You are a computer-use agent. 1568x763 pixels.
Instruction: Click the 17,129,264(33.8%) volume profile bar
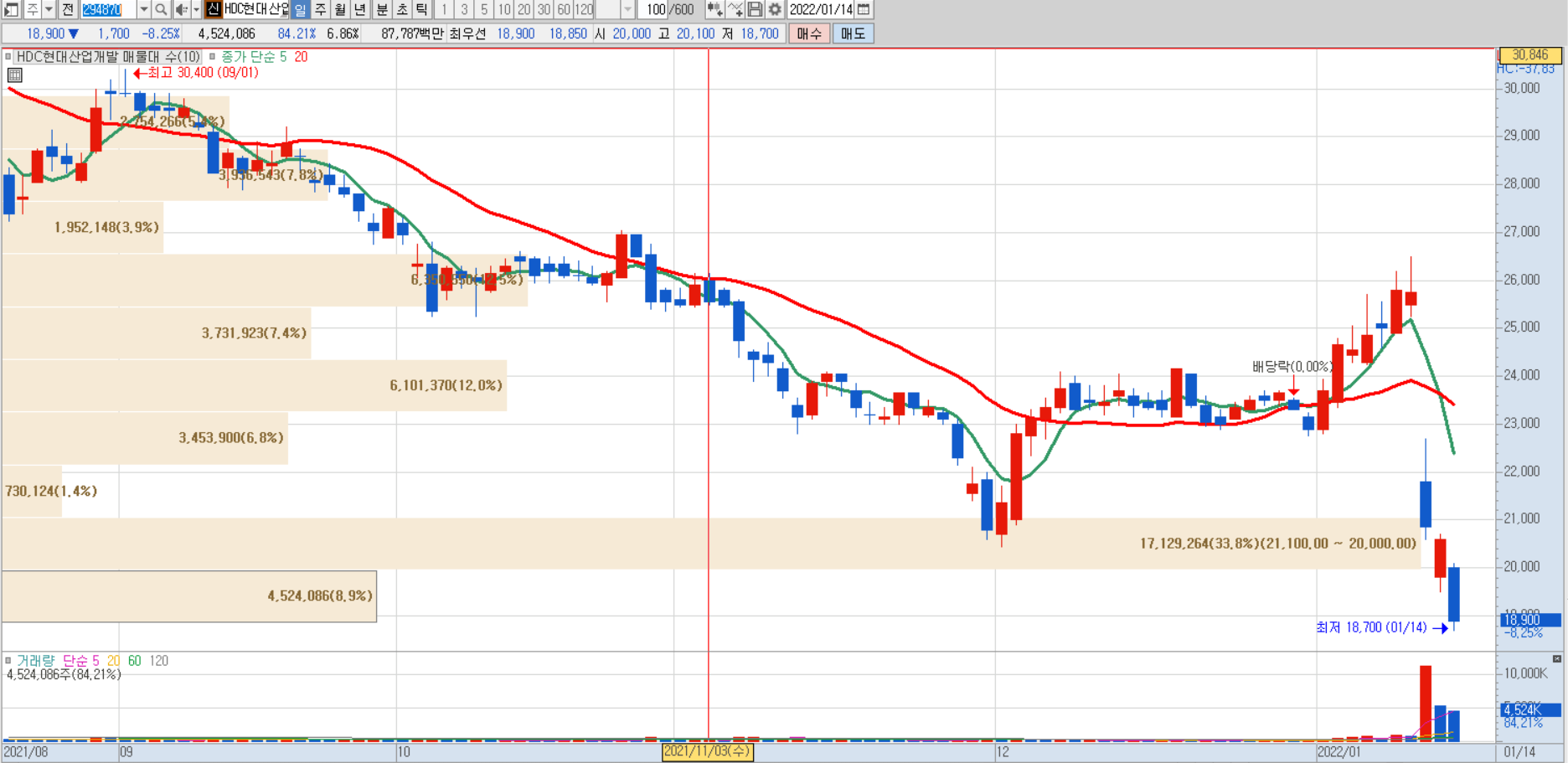(710, 544)
